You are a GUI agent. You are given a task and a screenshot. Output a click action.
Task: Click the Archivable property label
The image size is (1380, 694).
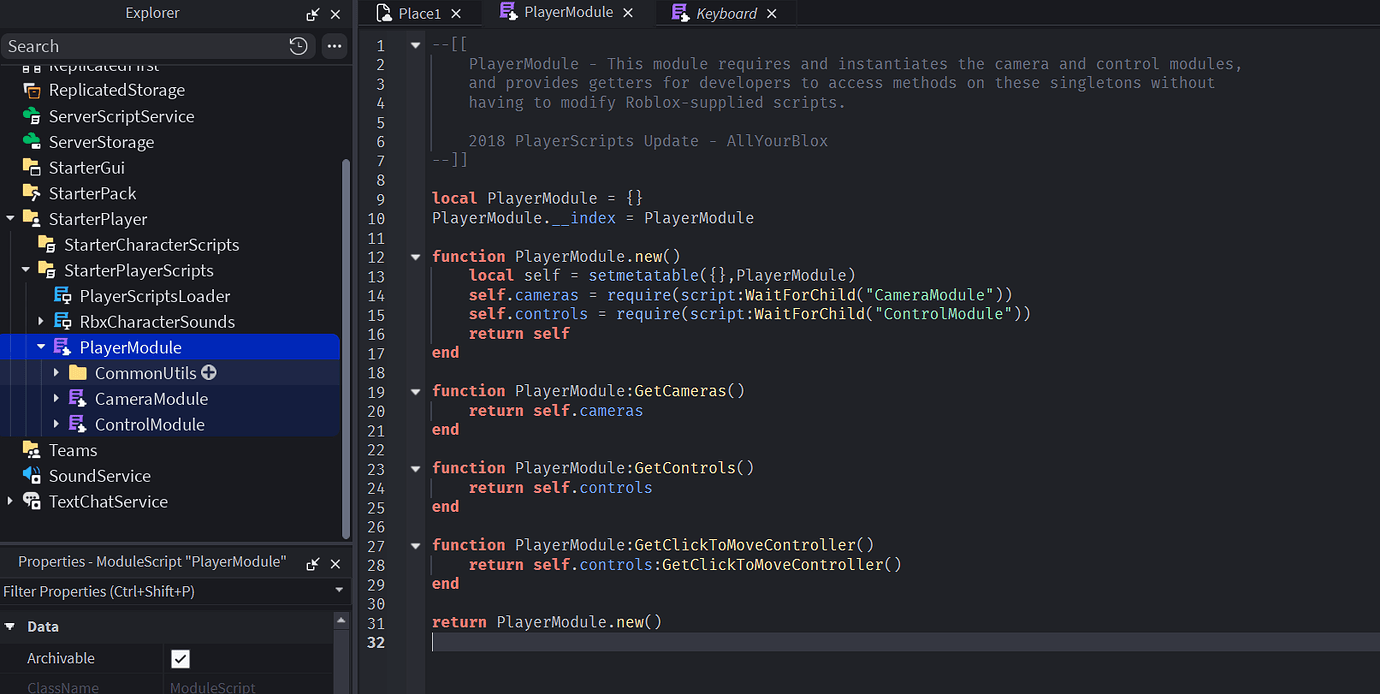61,658
